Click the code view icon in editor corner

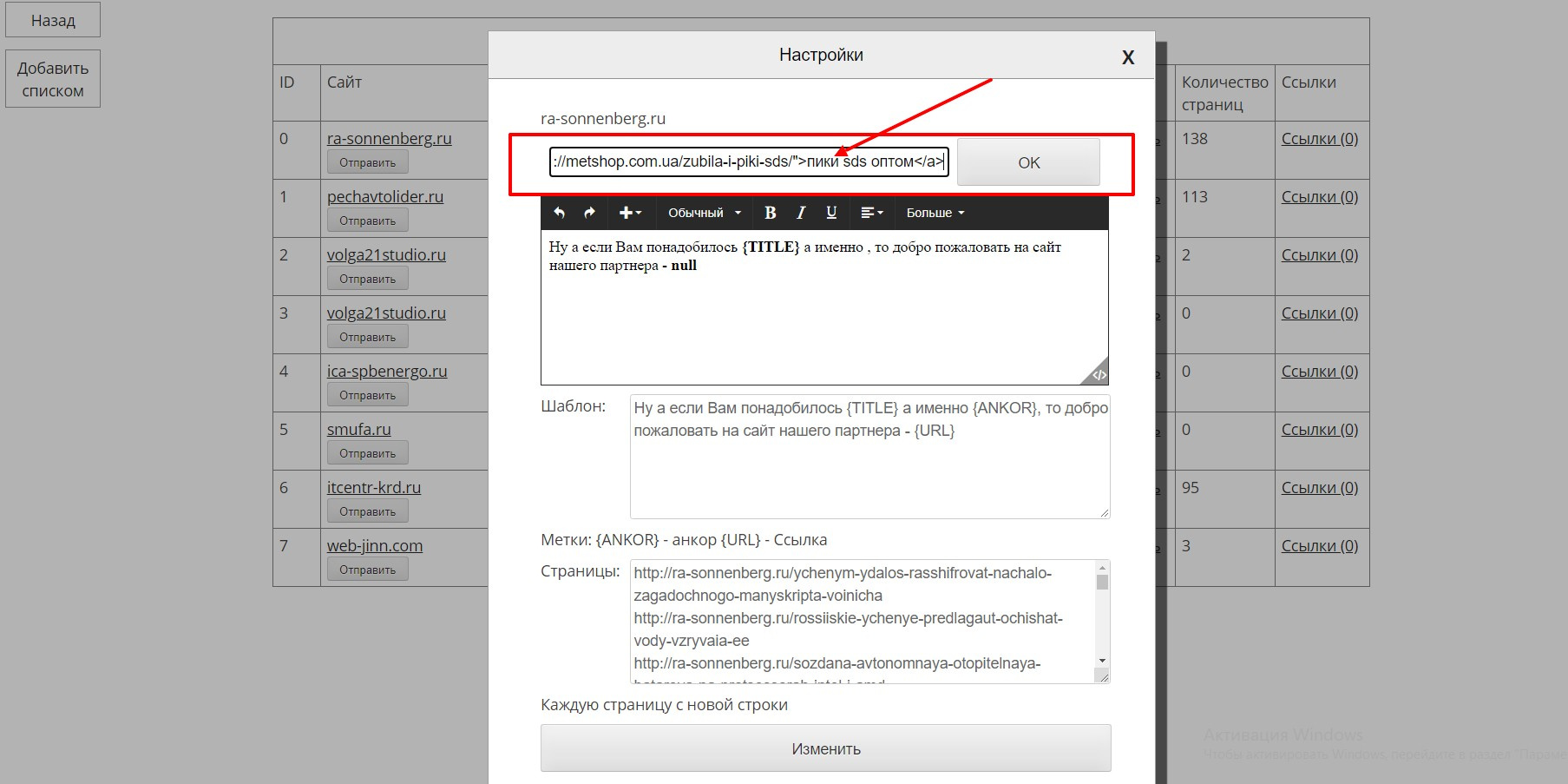(1099, 374)
